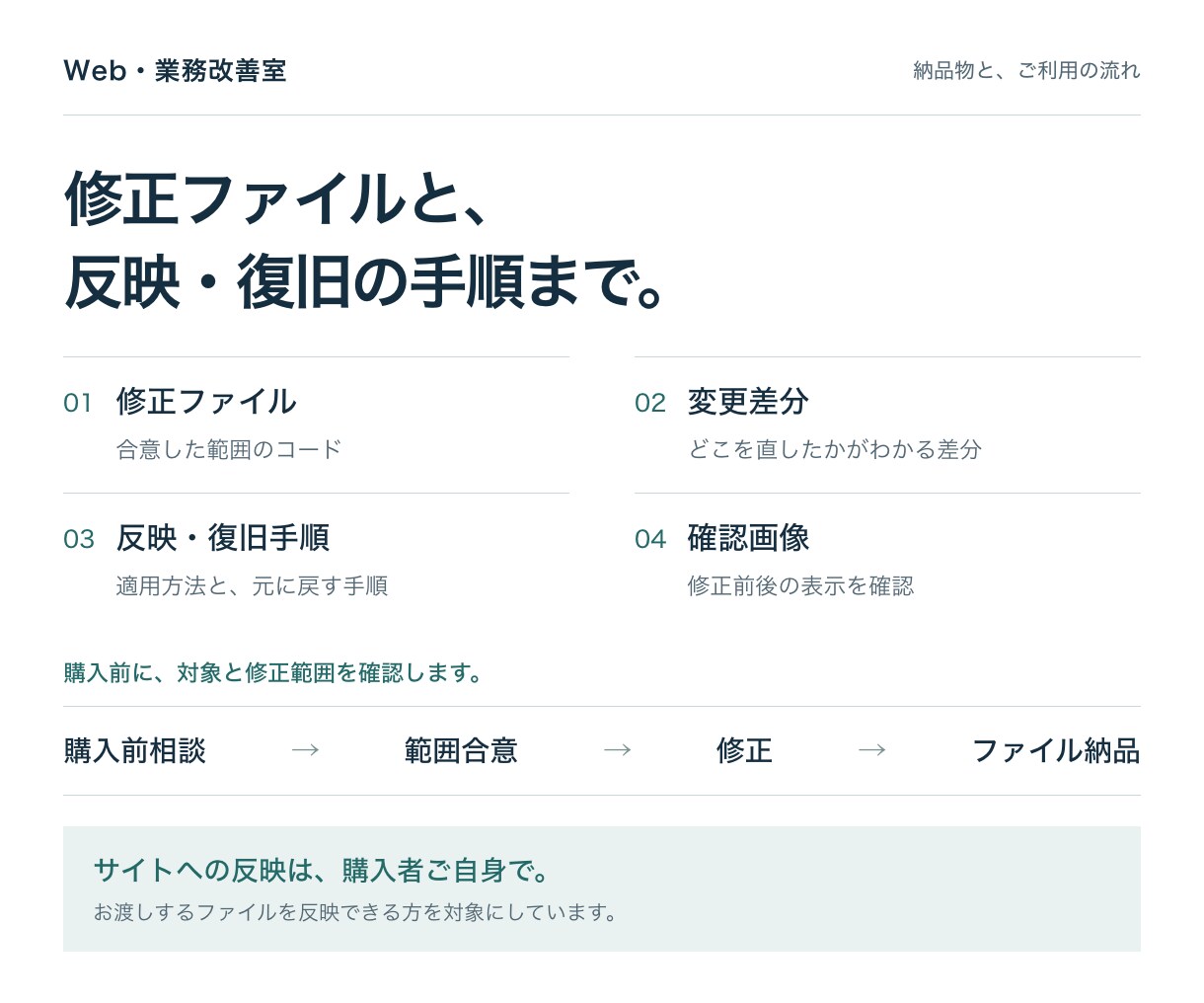Screen dimensions: 1204x1003
Task: Click the arrow after 範囲合意
Action: [x=618, y=750]
